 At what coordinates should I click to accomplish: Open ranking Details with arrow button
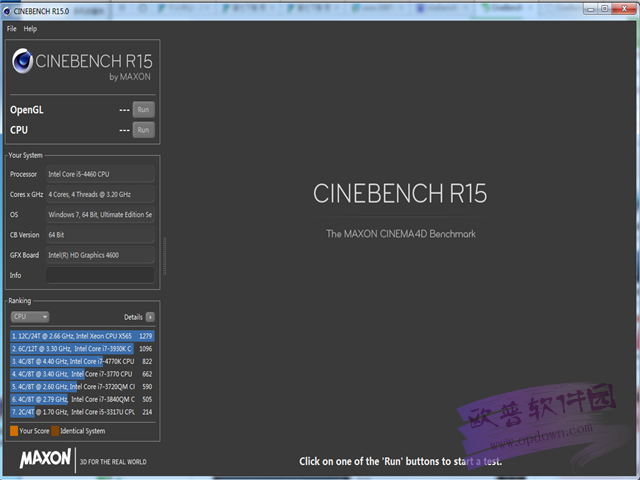[150, 317]
